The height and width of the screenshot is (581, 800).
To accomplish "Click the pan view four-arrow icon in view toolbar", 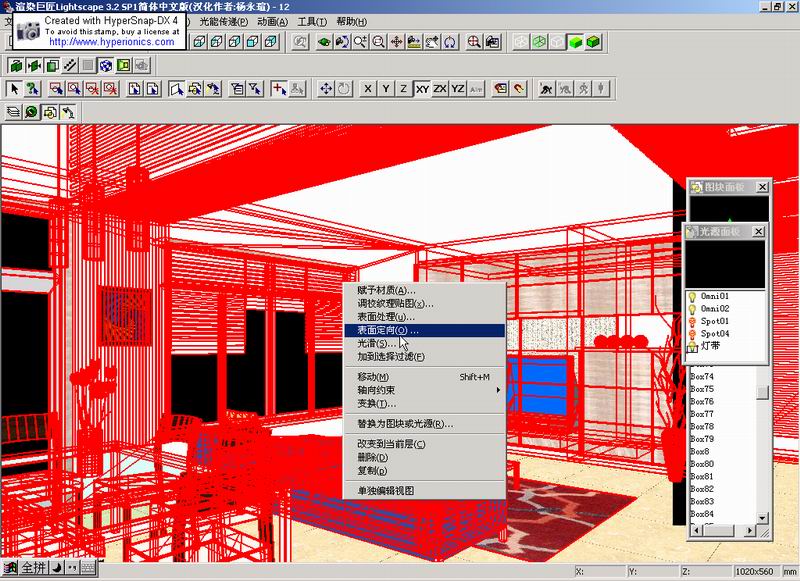I will click(x=396, y=42).
